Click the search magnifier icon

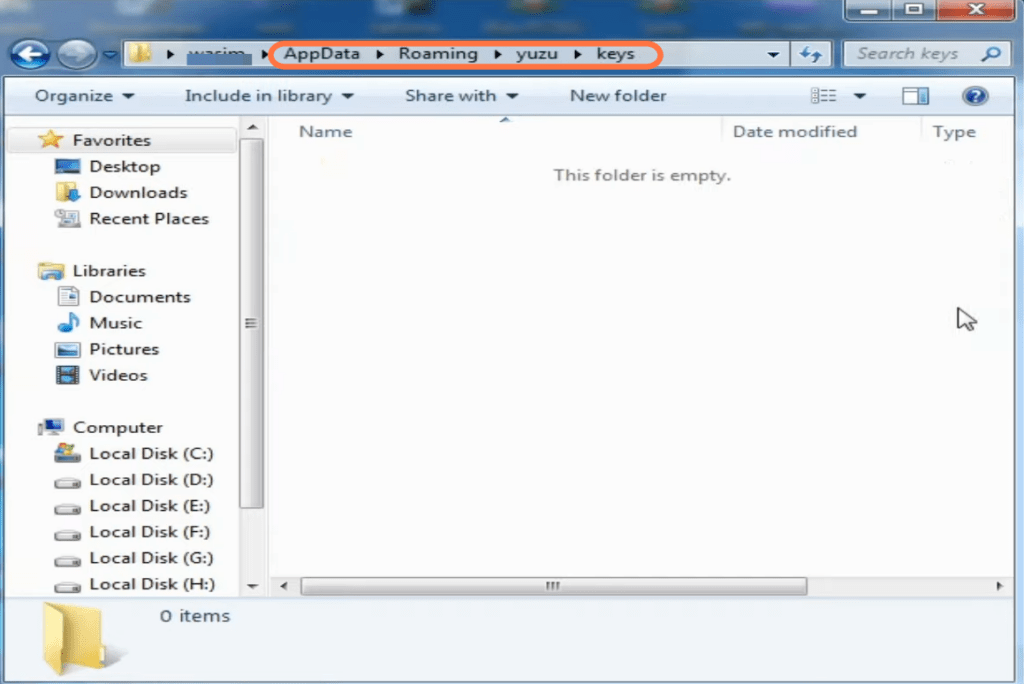(991, 54)
